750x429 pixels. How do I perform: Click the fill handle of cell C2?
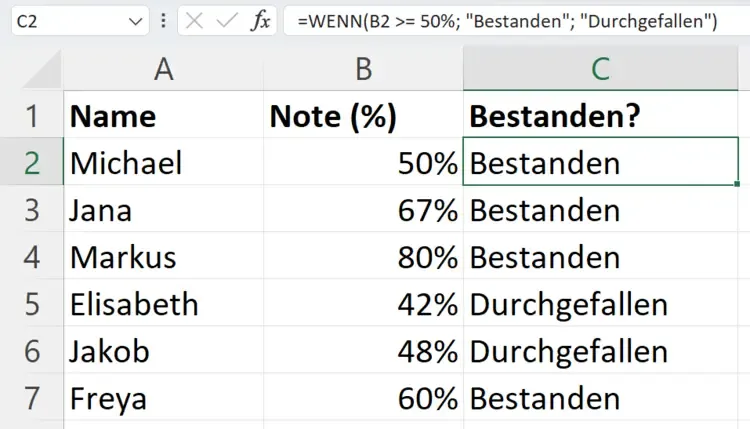pos(737,184)
